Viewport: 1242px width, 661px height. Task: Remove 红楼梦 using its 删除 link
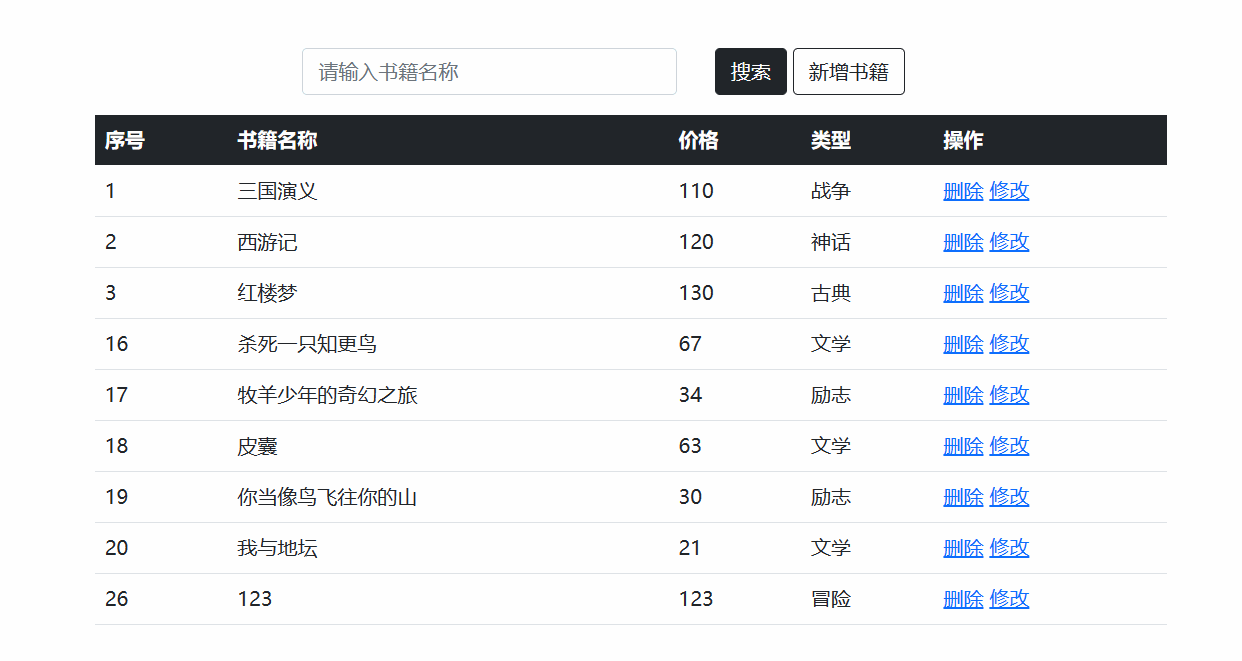[963, 293]
